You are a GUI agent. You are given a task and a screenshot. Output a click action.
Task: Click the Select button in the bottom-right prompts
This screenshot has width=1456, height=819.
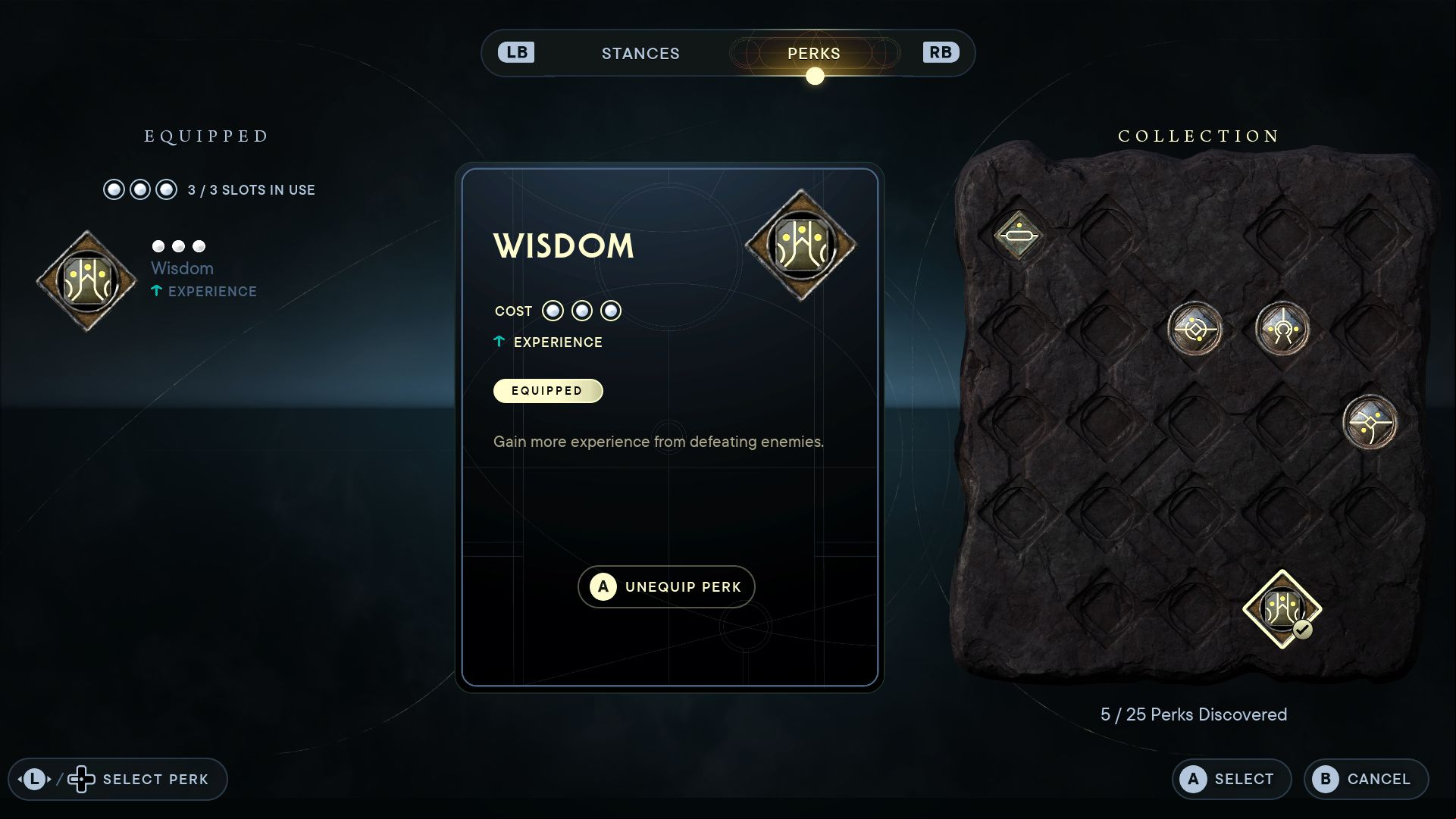[1232, 779]
